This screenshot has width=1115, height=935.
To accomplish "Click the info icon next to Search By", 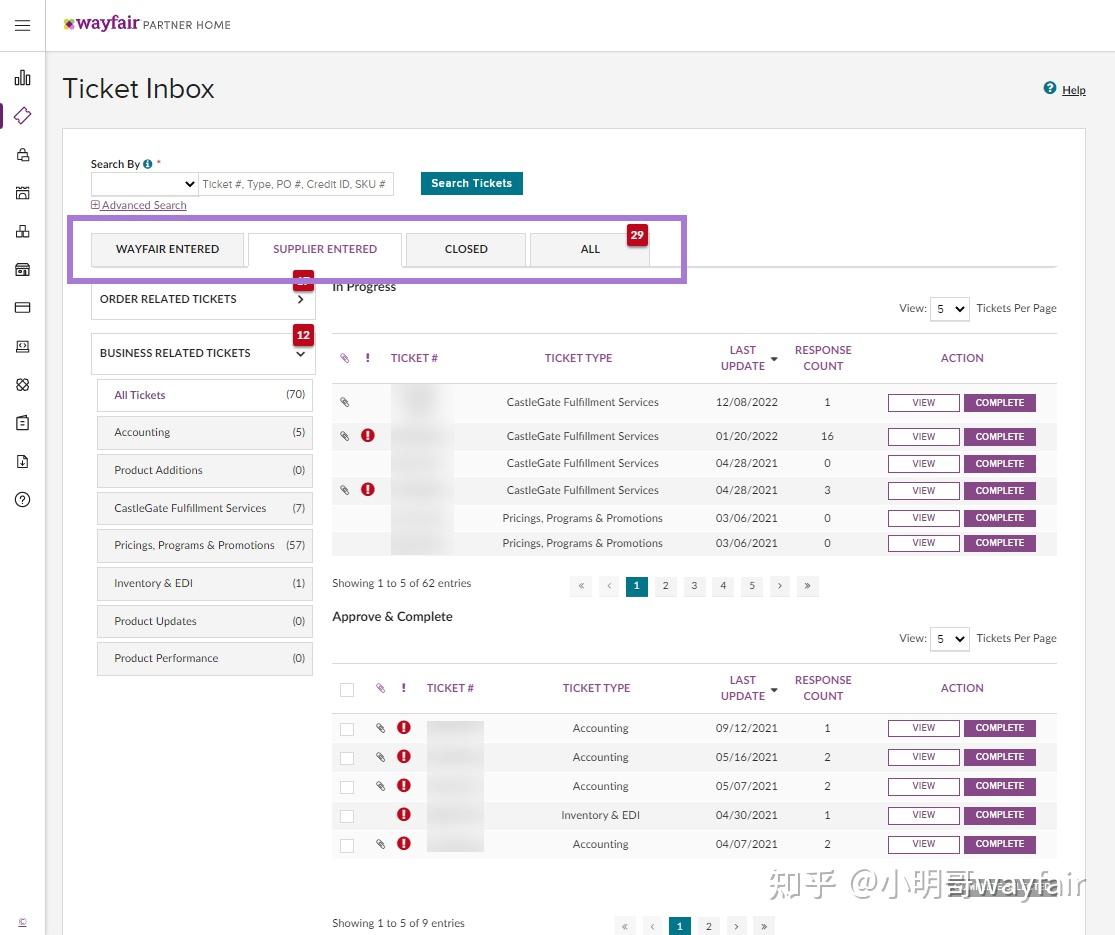I will coord(146,162).
